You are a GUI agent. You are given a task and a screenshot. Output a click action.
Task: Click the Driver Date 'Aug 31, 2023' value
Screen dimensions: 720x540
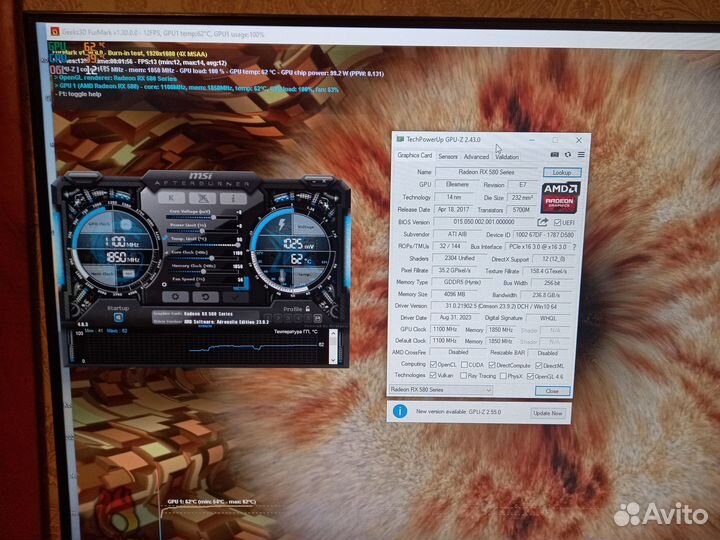[x=455, y=318]
